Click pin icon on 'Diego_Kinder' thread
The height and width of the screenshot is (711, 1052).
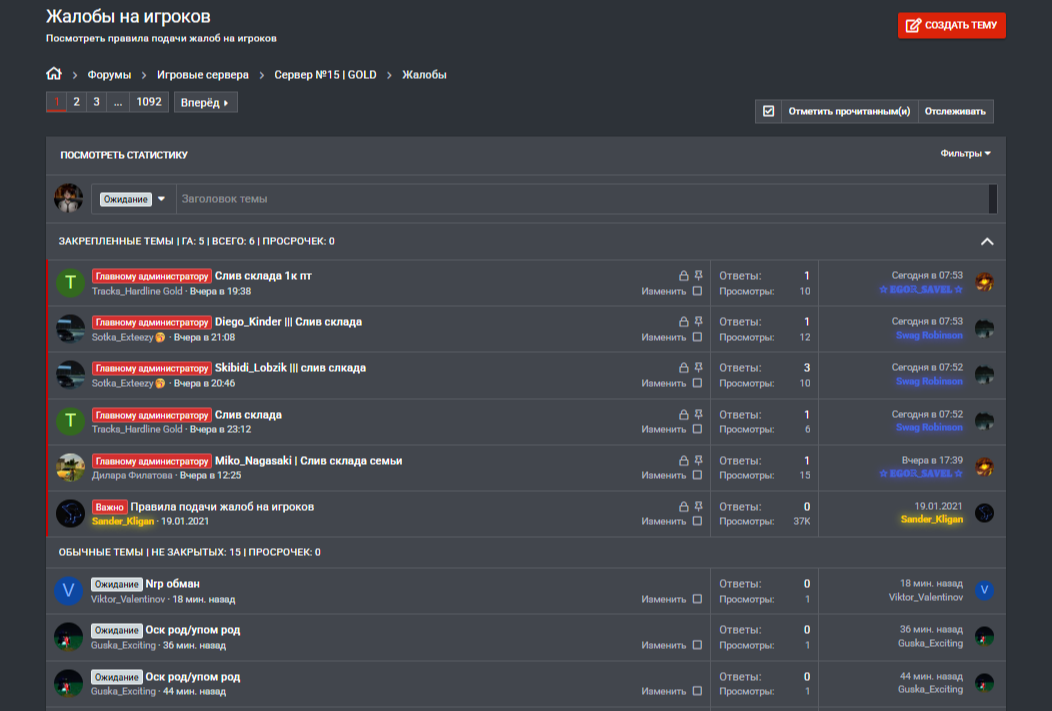coord(698,321)
